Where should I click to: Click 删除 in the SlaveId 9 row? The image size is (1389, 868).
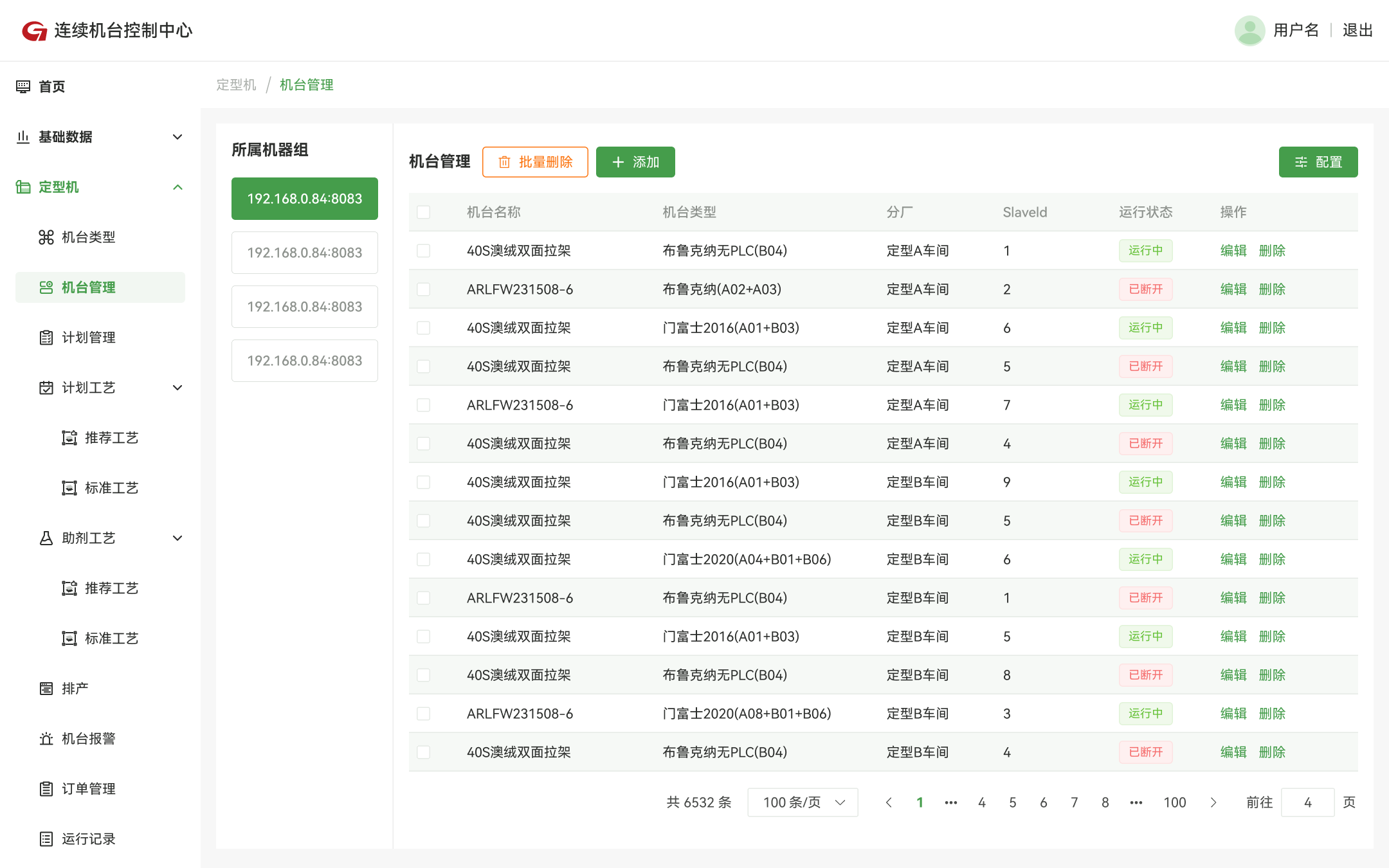coord(1272,482)
